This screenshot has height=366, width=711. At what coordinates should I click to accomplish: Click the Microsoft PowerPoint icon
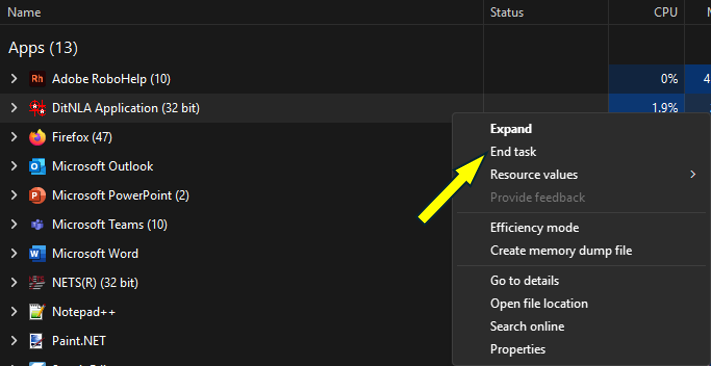point(37,195)
